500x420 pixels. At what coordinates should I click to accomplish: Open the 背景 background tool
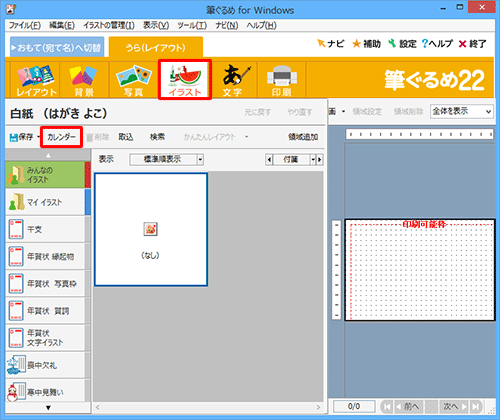[x=84, y=80]
